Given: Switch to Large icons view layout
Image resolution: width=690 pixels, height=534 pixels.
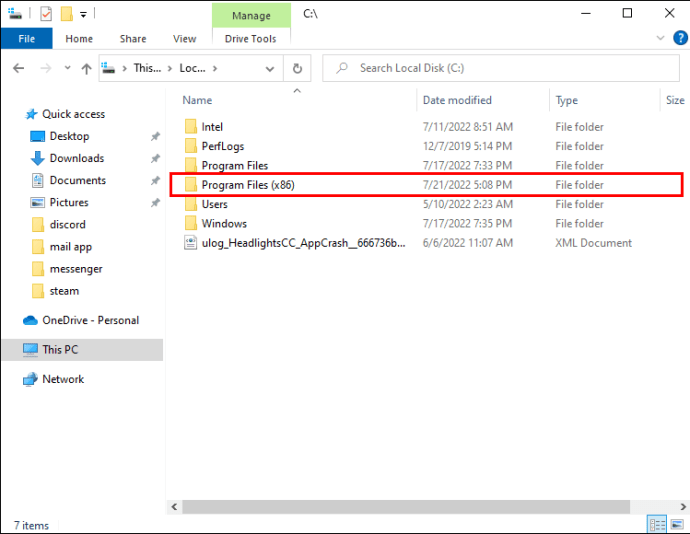Looking at the screenshot, I should point(677,525).
